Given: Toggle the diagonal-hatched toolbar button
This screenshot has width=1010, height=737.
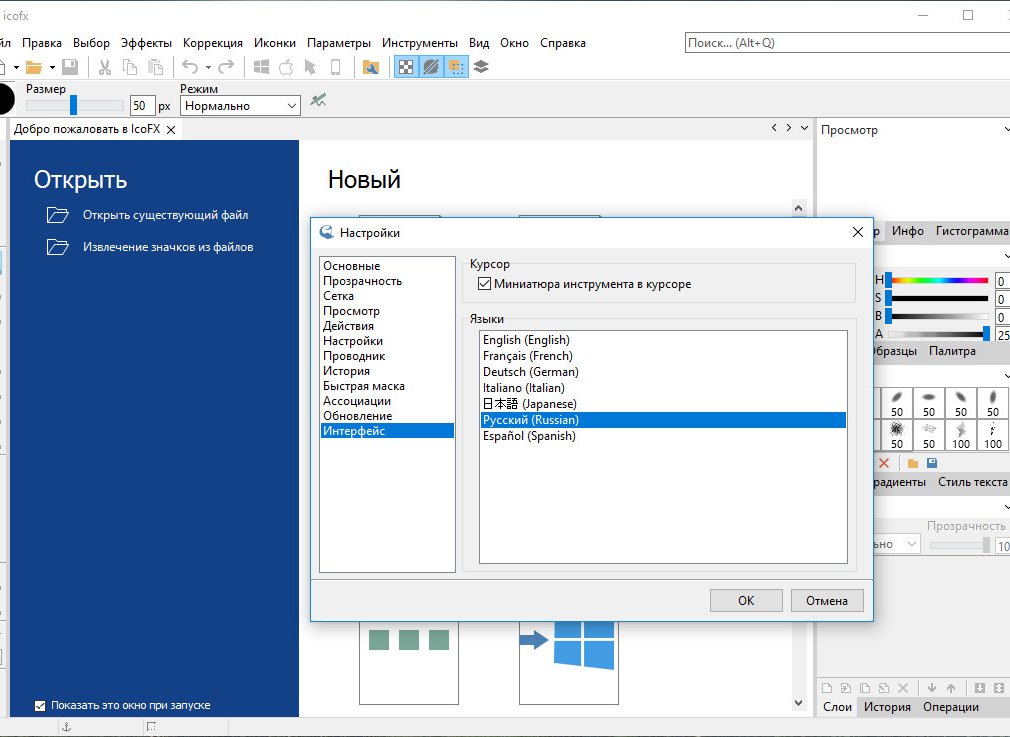Looking at the screenshot, I should [x=431, y=67].
